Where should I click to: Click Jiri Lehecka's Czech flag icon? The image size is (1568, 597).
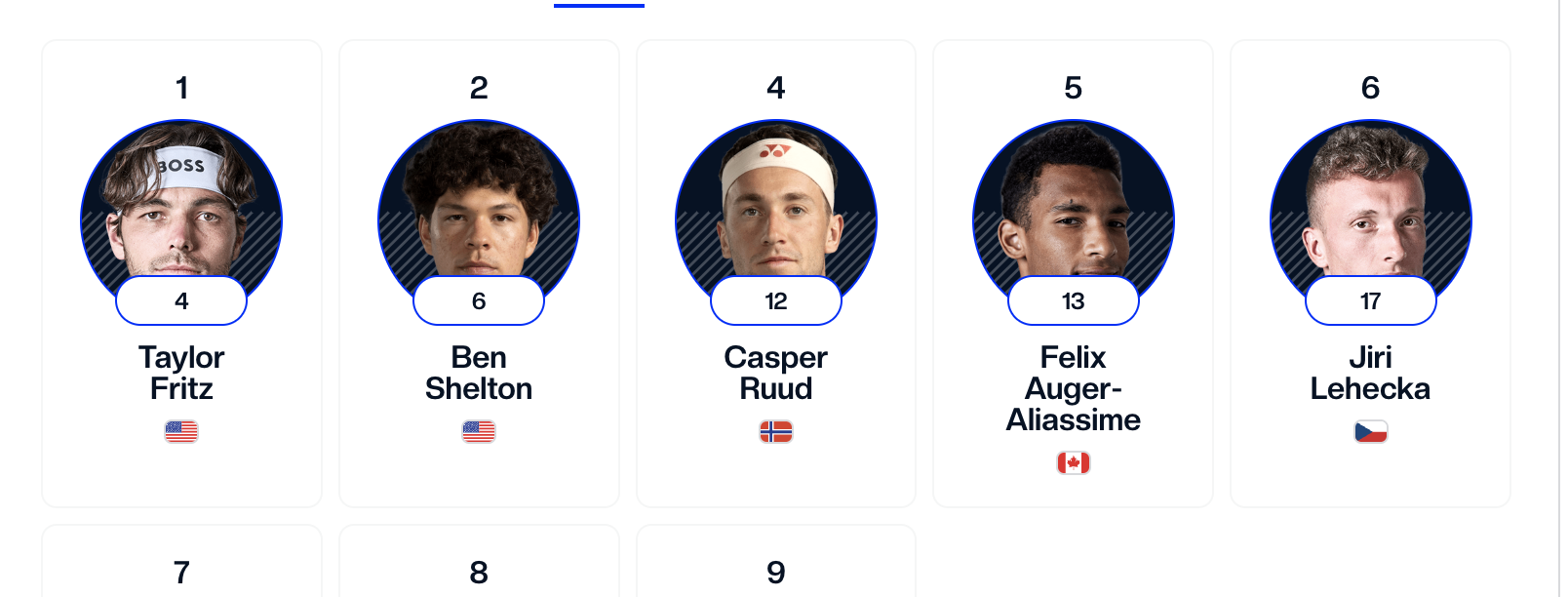pos(1370,431)
